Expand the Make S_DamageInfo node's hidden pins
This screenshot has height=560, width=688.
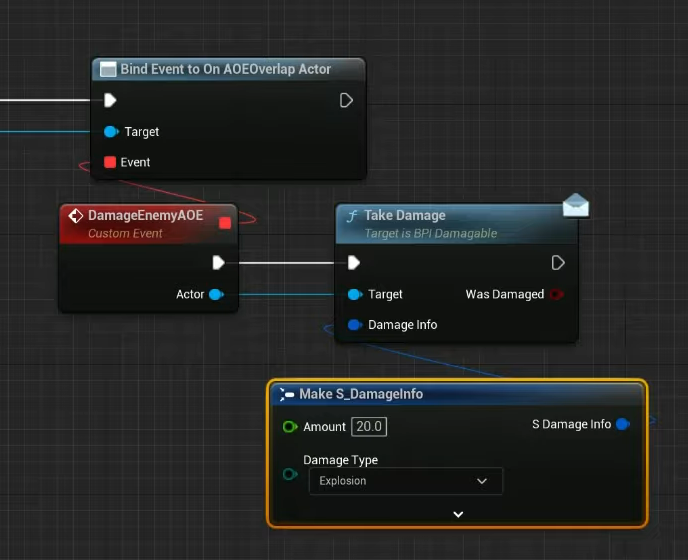[x=458, y=514]
